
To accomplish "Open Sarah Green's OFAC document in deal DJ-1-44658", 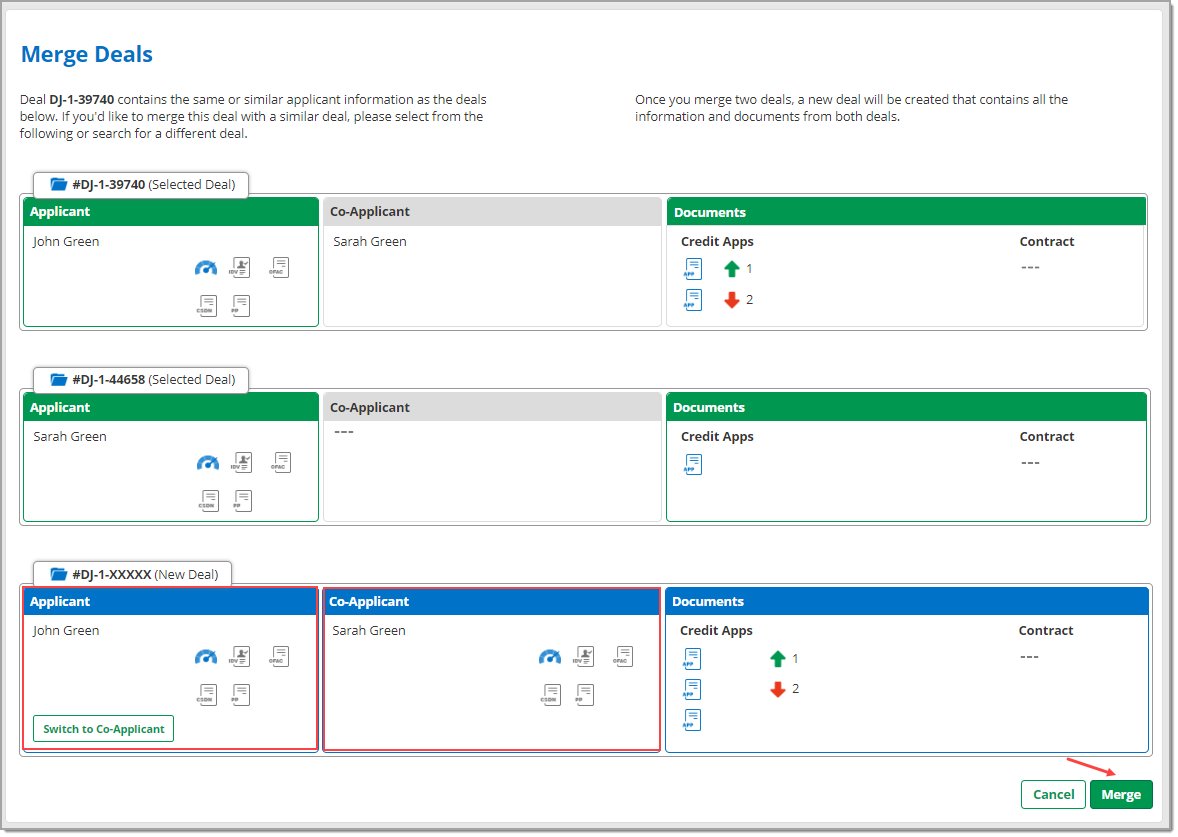I will coord(281,462).
